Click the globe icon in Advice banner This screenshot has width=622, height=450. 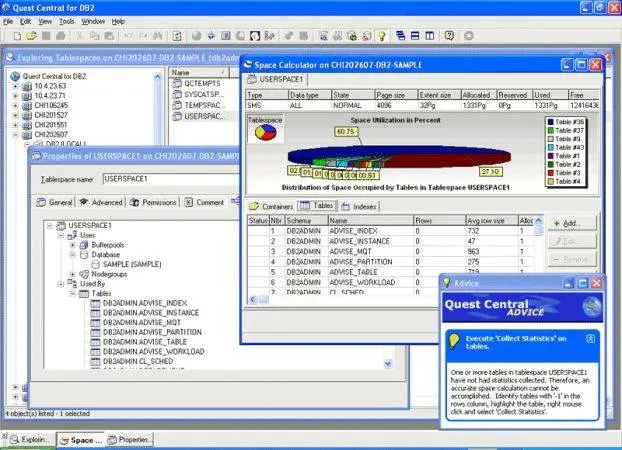591,307
